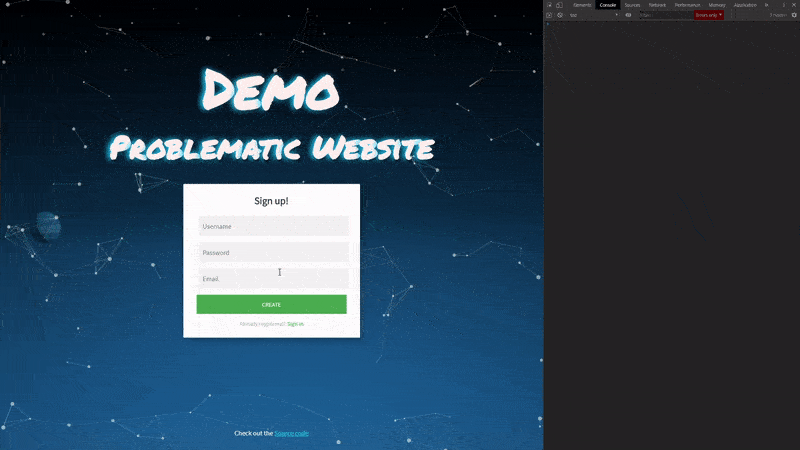Screen dimensions: 800x450
Task: Open the Memory tab
Action: (717, 5)
